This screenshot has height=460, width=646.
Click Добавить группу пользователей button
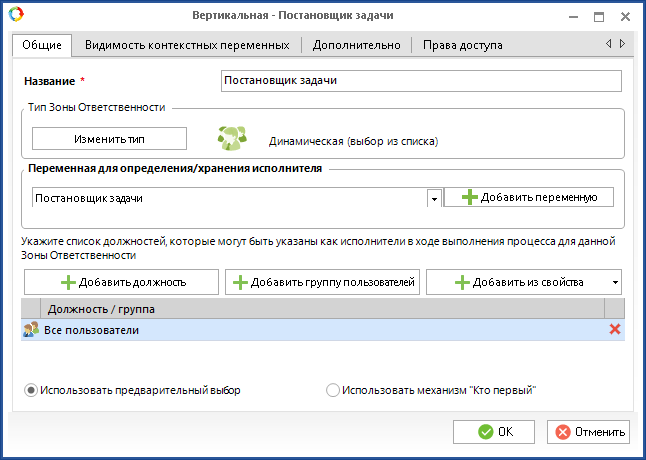coord(322,283)
